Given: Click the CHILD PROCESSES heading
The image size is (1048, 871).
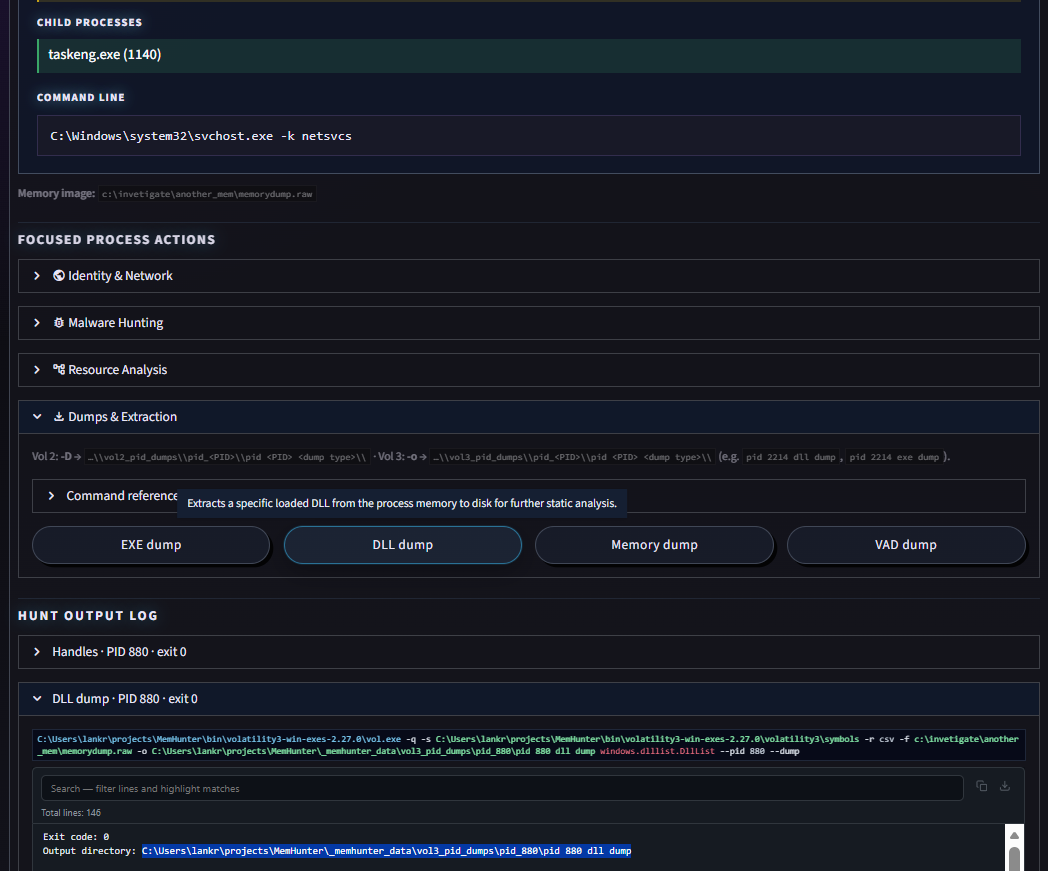Looking at the screenshot, I should 90,23.
